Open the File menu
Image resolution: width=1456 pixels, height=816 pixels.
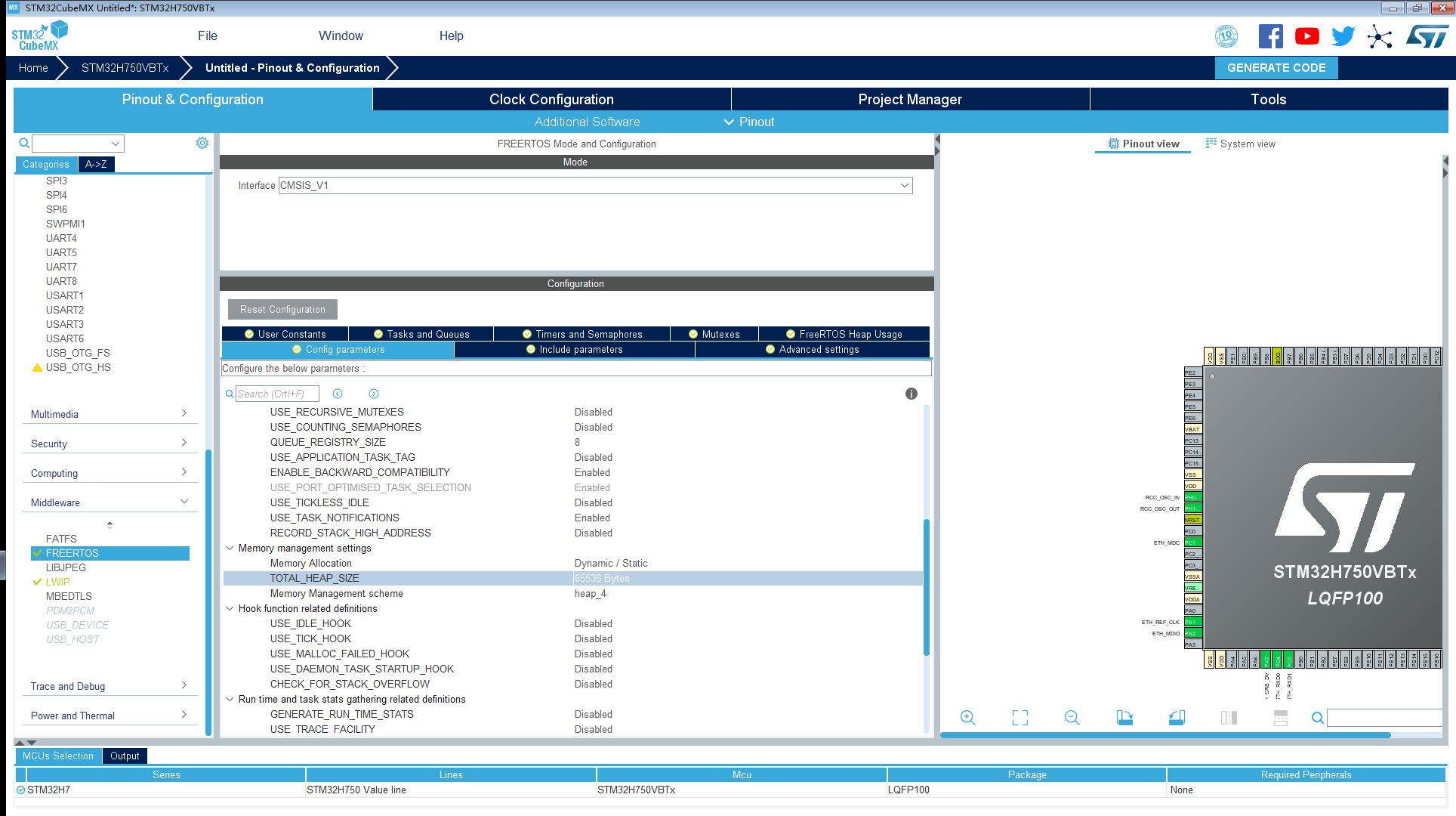(x=207, y=36)
